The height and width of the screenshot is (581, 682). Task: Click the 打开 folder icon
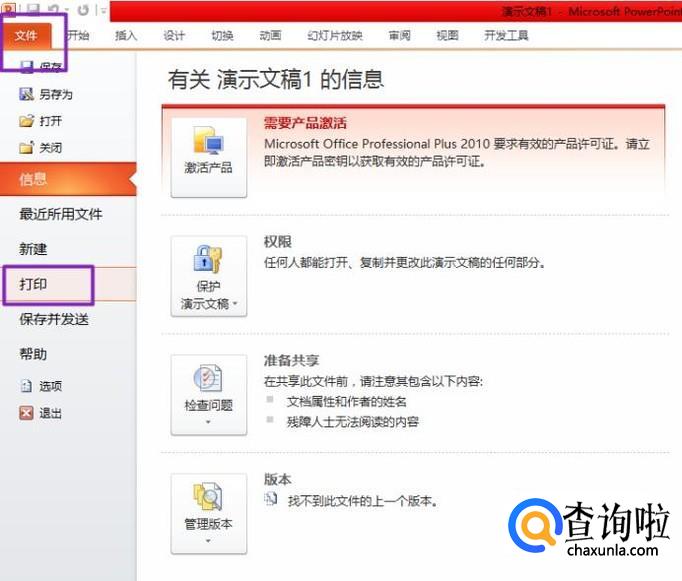click(x=26, y=120)
